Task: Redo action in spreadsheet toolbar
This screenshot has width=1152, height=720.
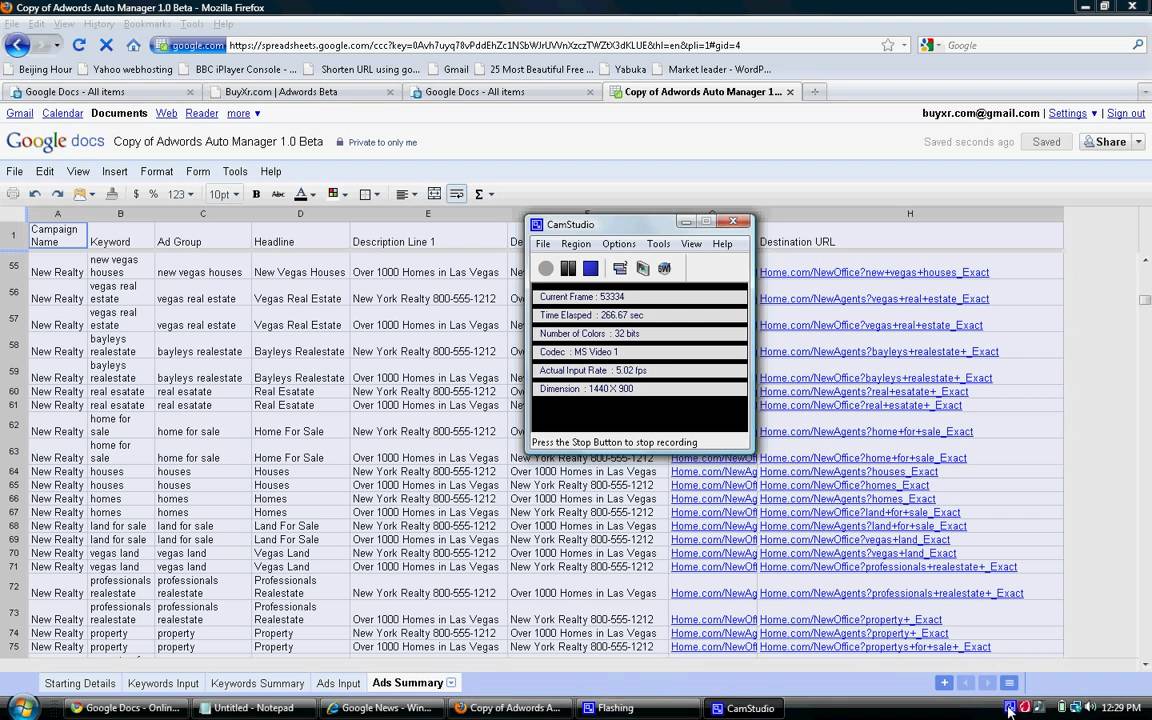Action: 57,194
